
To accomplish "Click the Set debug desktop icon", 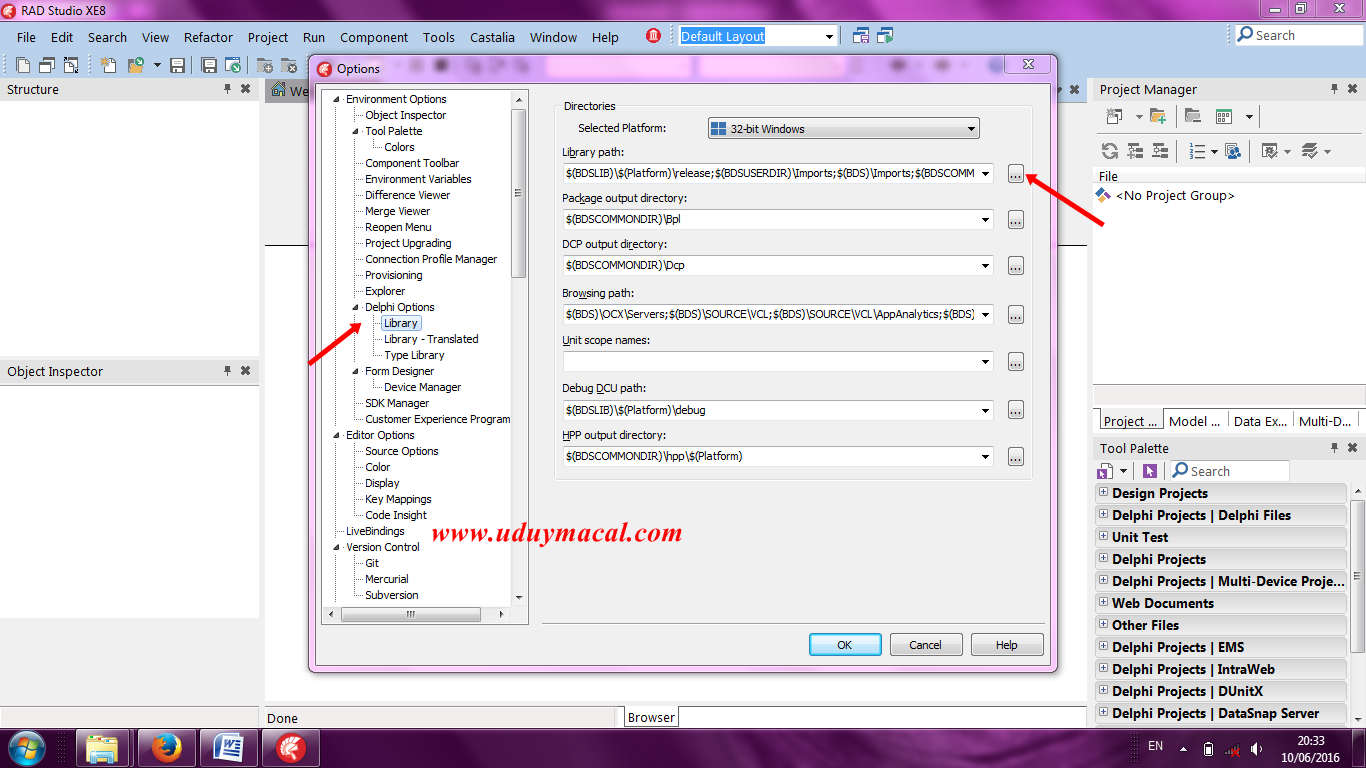I will tap(885, 36).
